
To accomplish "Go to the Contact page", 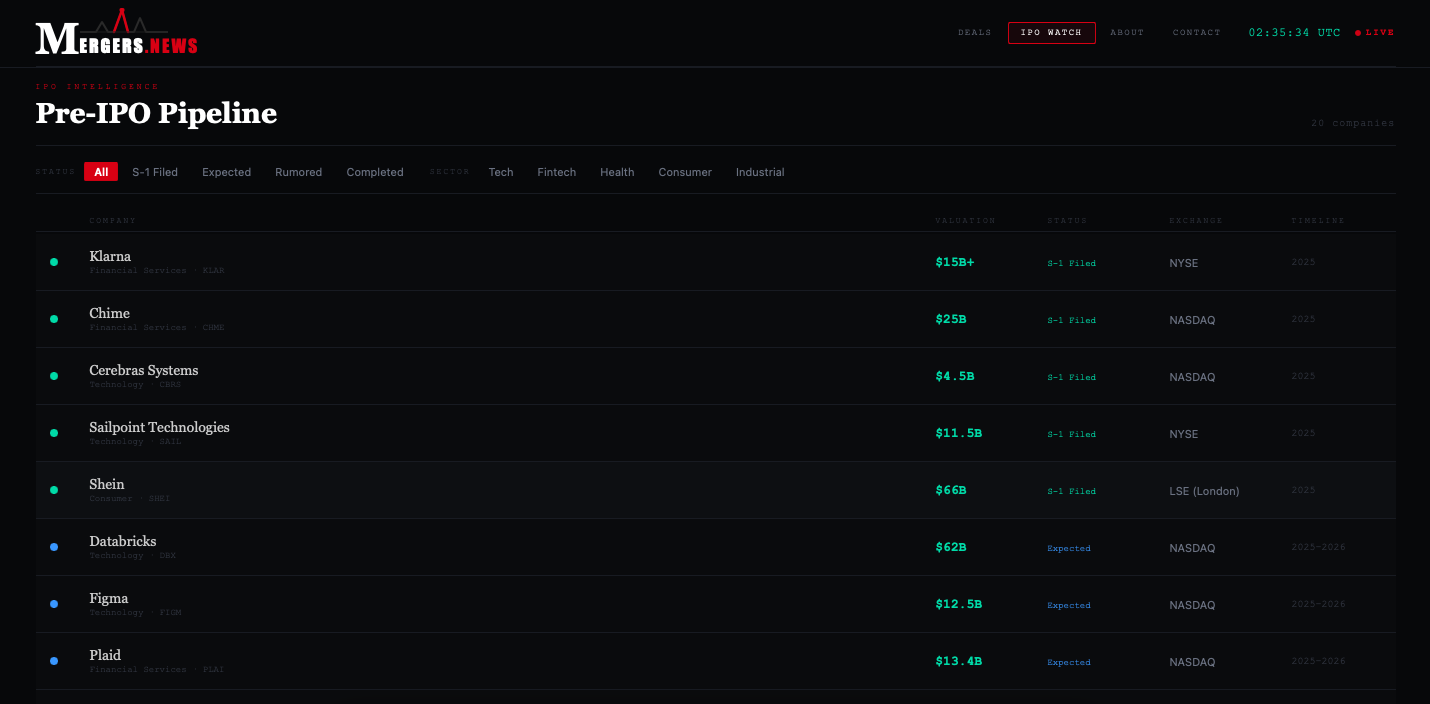I will coord(1196,33).
